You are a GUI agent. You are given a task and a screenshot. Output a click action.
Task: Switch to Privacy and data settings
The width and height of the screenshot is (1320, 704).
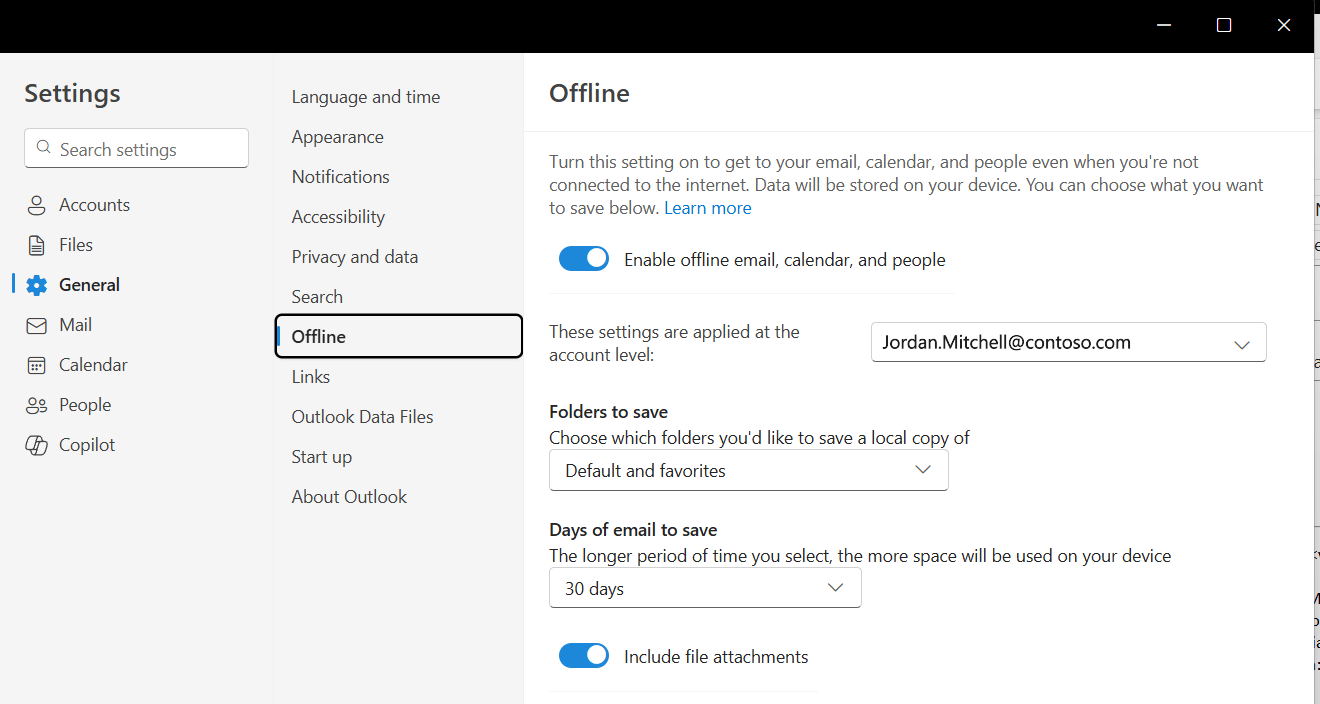(x=354, y=256)
